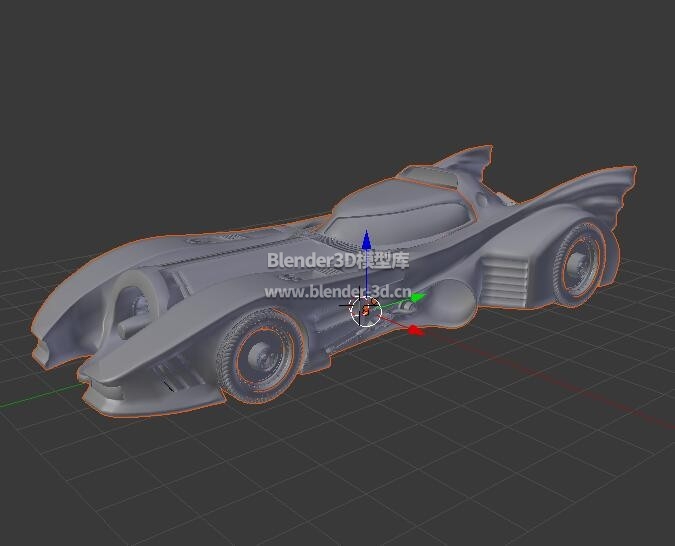
Task: Select the Batmobile front wheel
Action: tap(261, 356)
